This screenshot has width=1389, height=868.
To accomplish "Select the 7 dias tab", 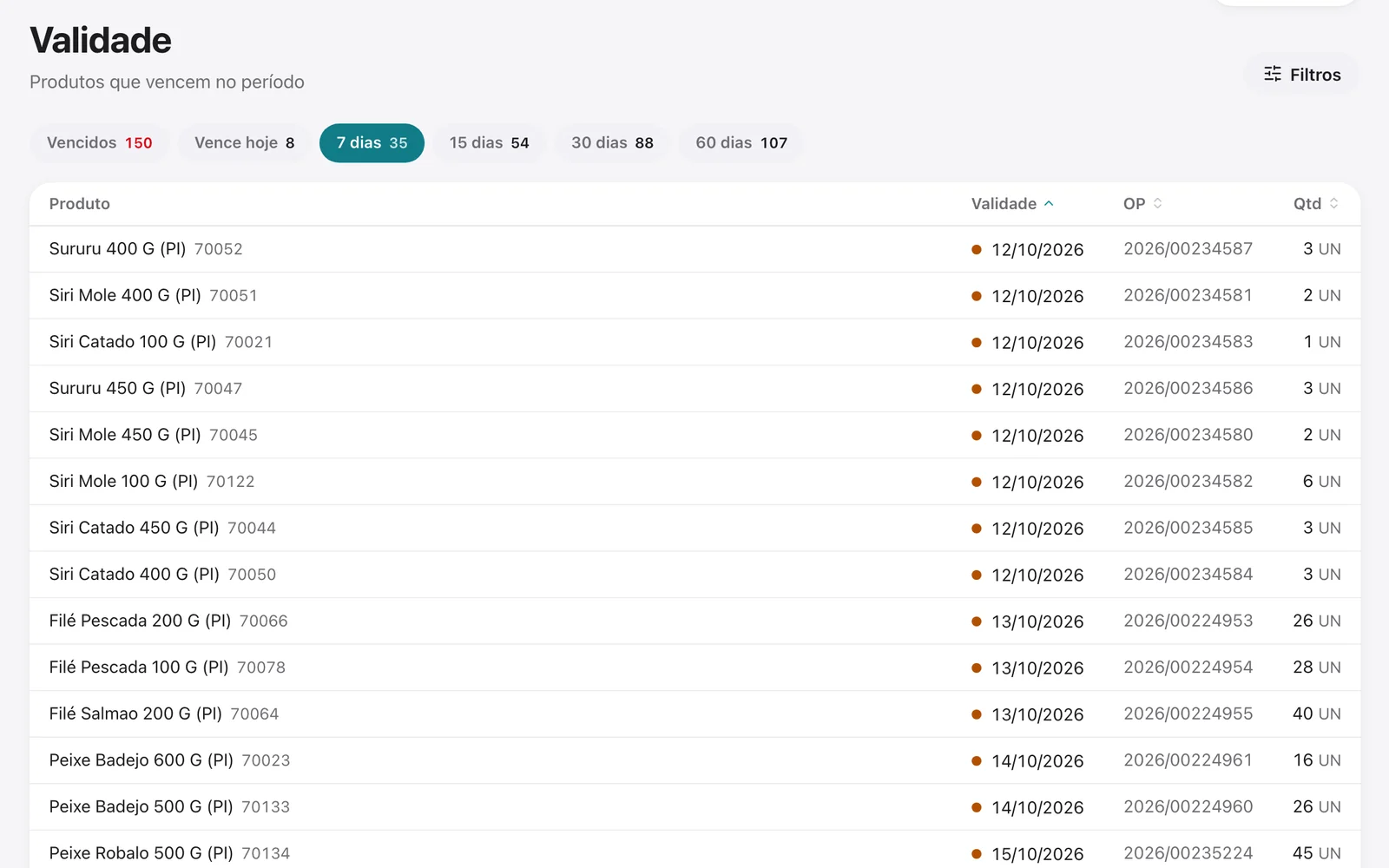I will coord(372,143).
